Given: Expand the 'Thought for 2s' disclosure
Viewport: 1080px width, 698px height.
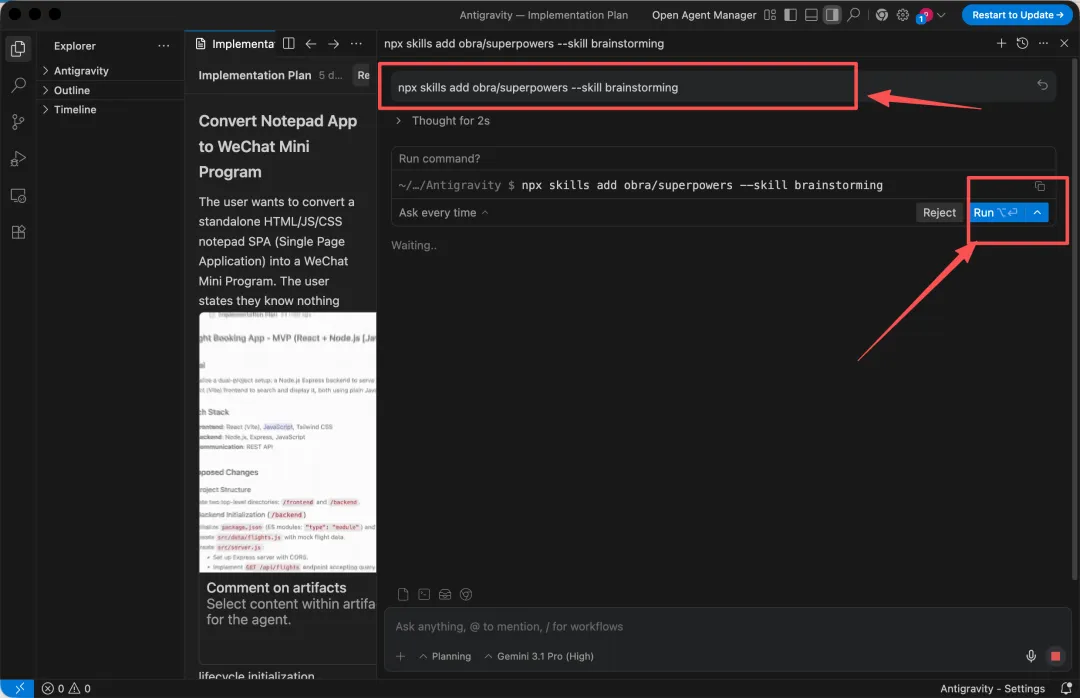Looking at the screenshot, I should 443,121.
